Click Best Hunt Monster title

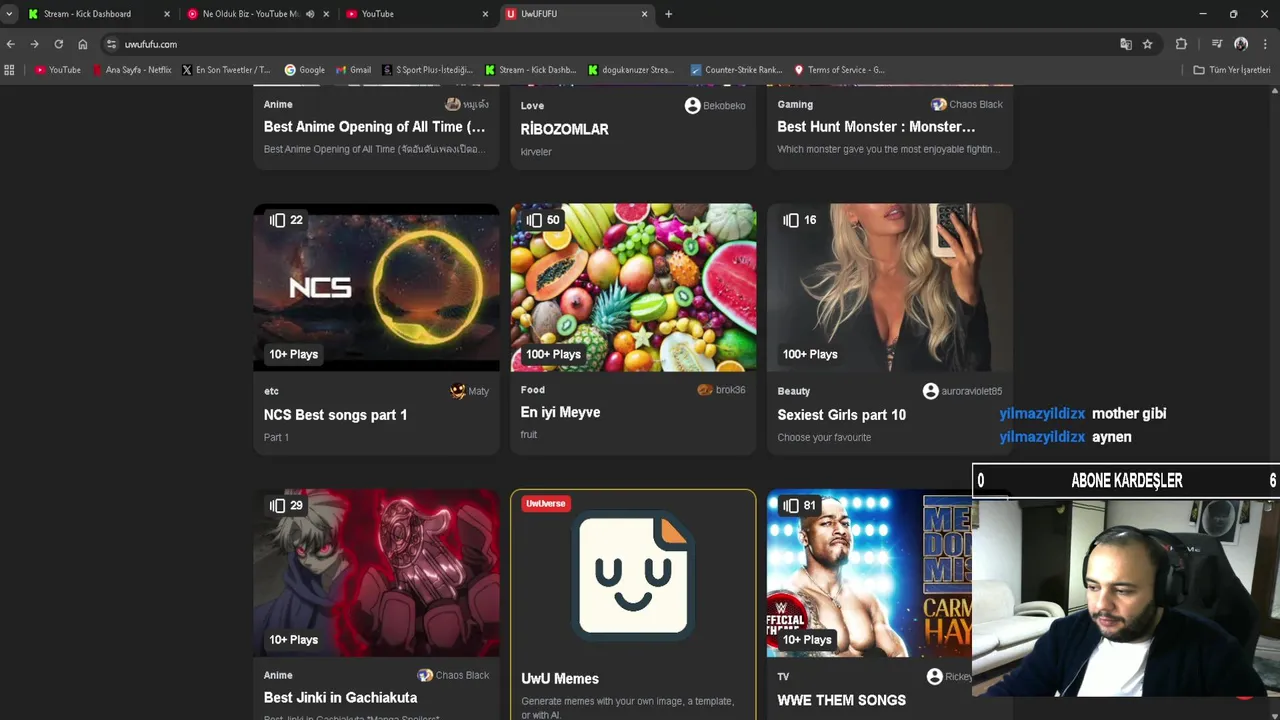876,127
